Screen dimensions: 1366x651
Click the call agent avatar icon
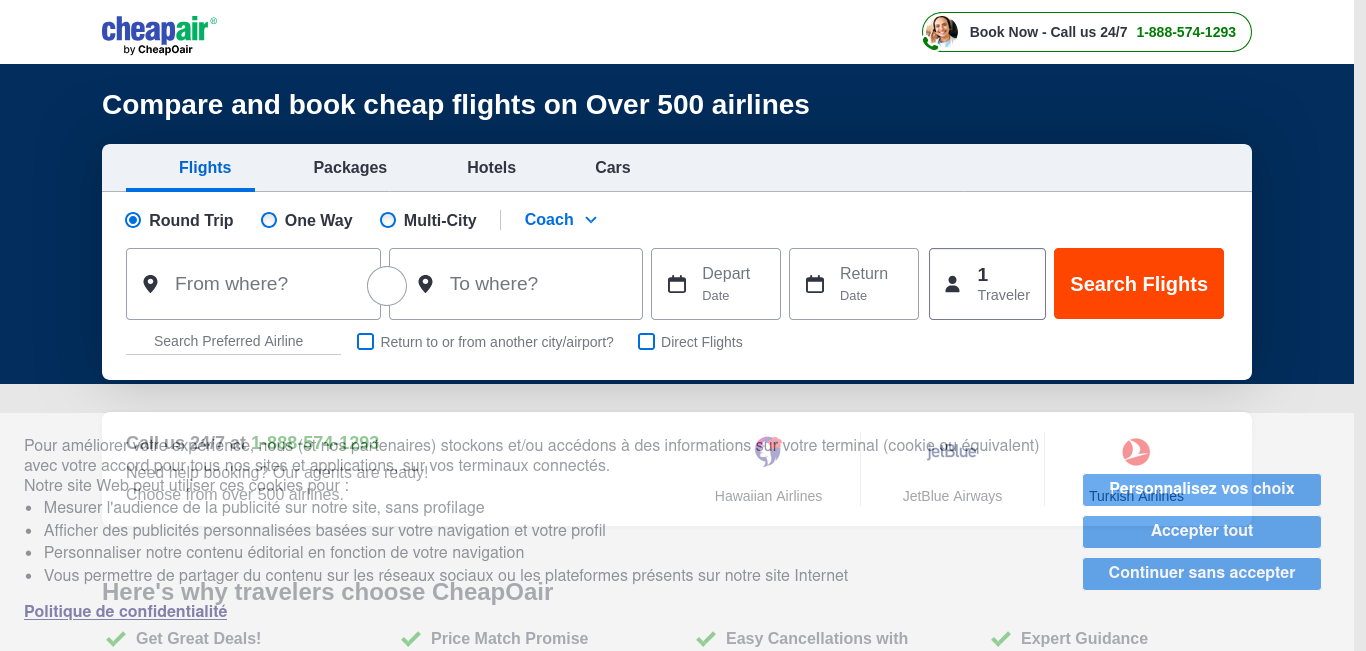(940, 32)
